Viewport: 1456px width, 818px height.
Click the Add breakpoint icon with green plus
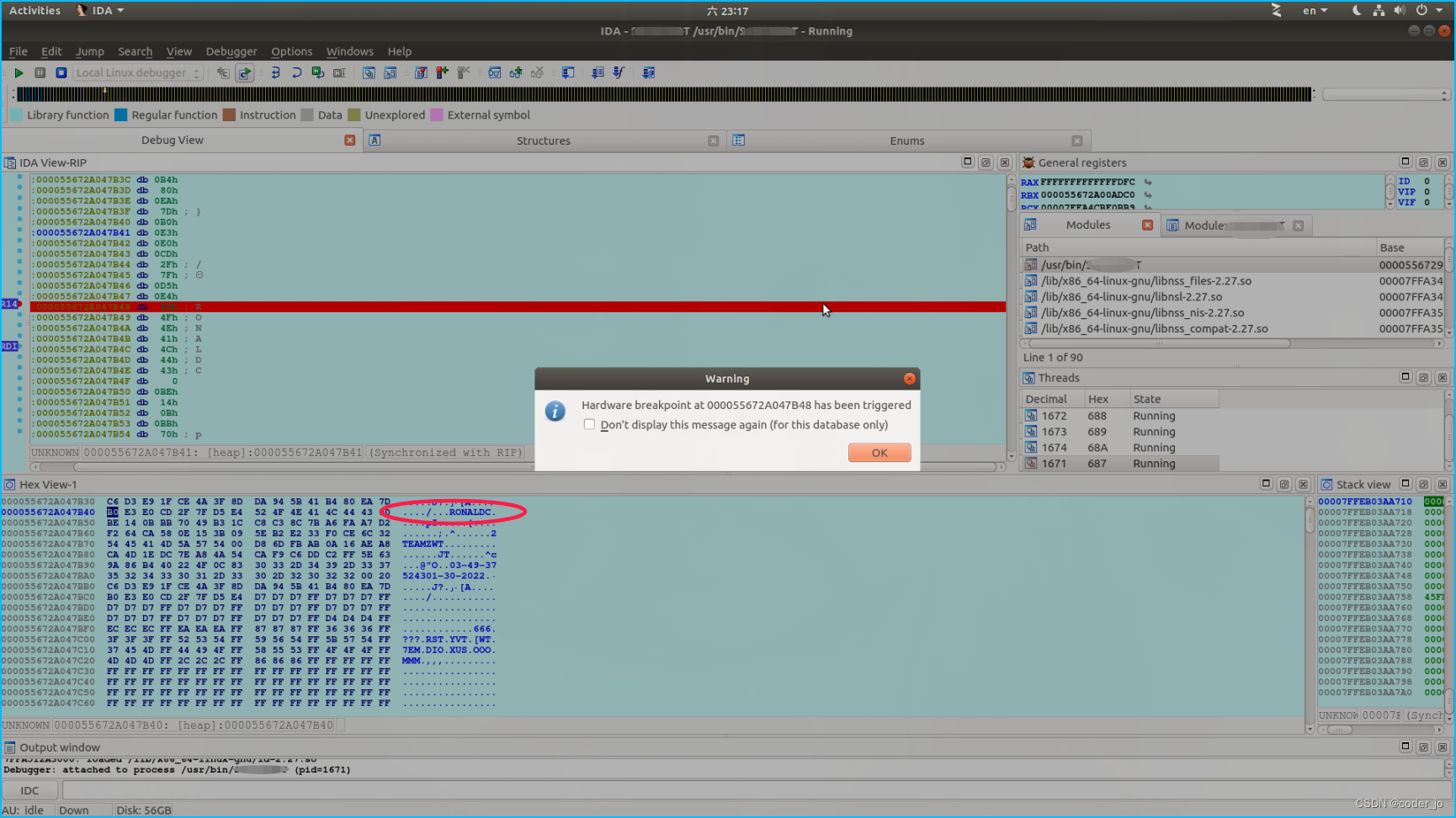[x=442, y=73]
